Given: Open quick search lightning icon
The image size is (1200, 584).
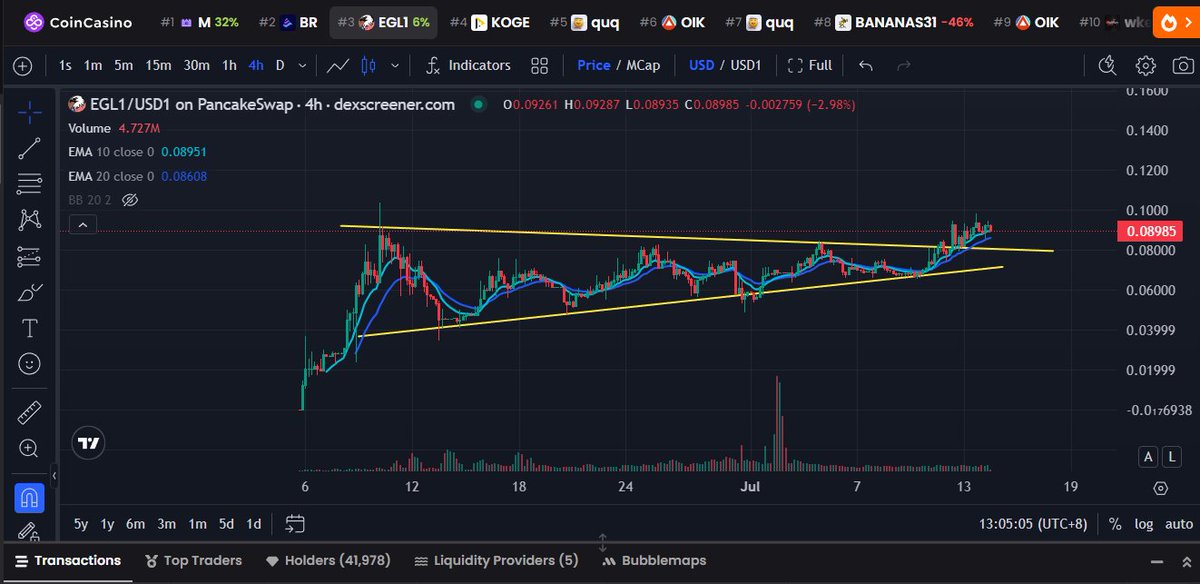Looking at the screenshot, I should tap(1107, 66).
